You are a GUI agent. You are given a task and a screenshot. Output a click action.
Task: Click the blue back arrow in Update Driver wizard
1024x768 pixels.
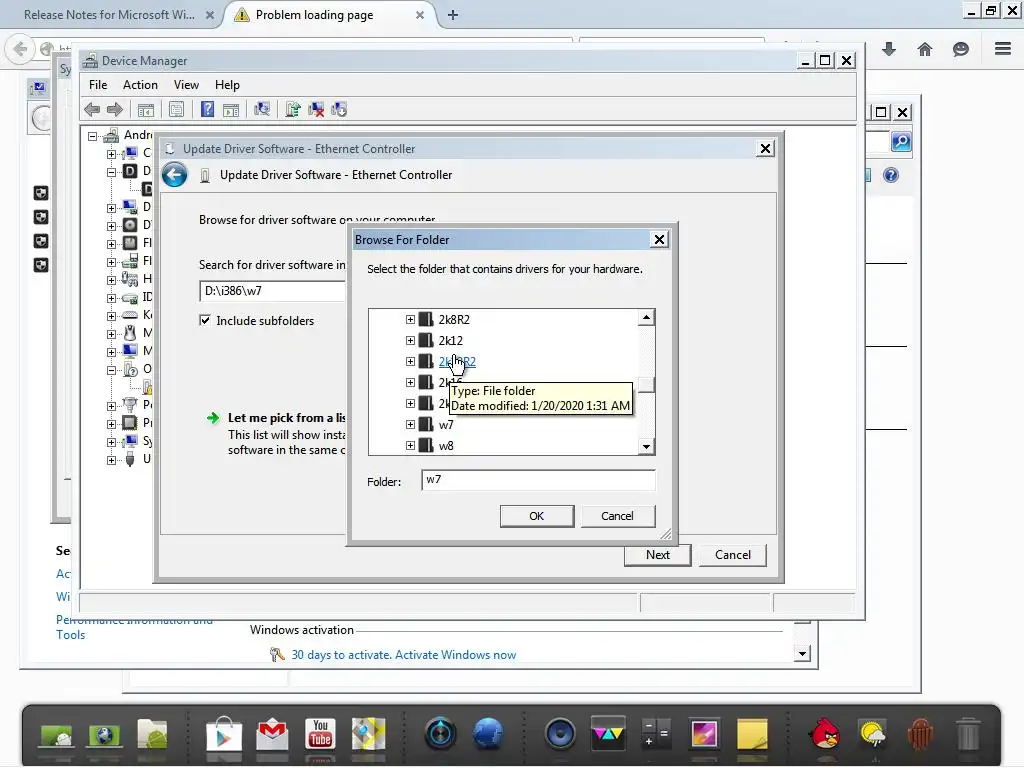pyautogui.click(x=174, y=175)
